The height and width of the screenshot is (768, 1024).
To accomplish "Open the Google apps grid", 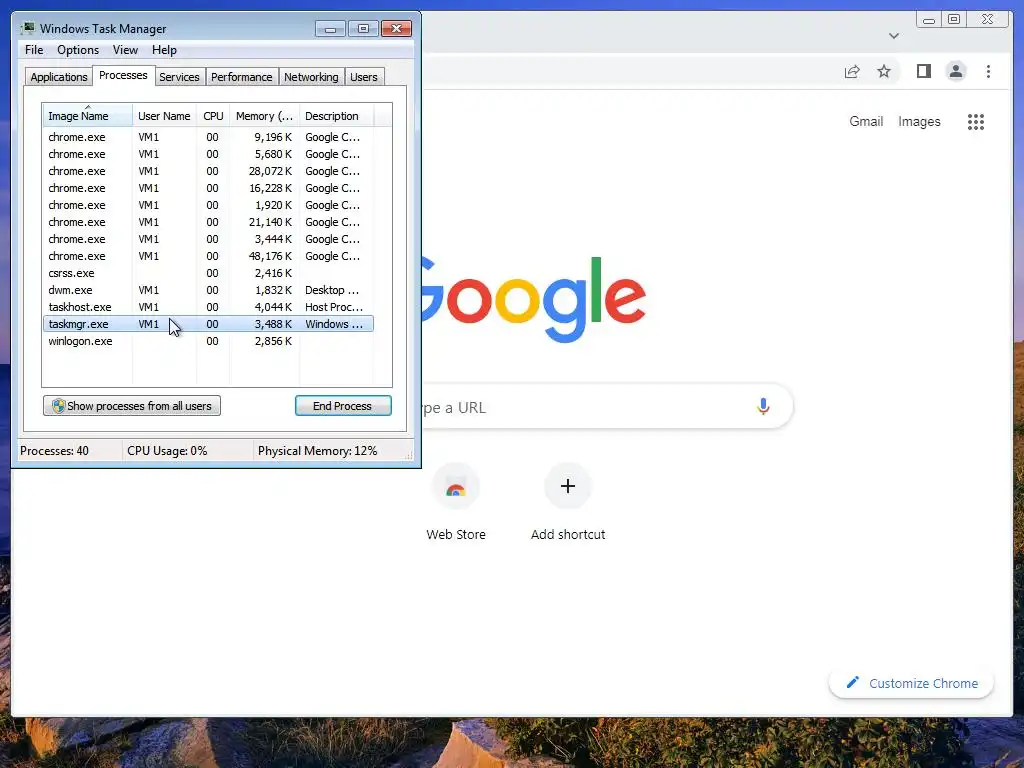I will [976, 121].
